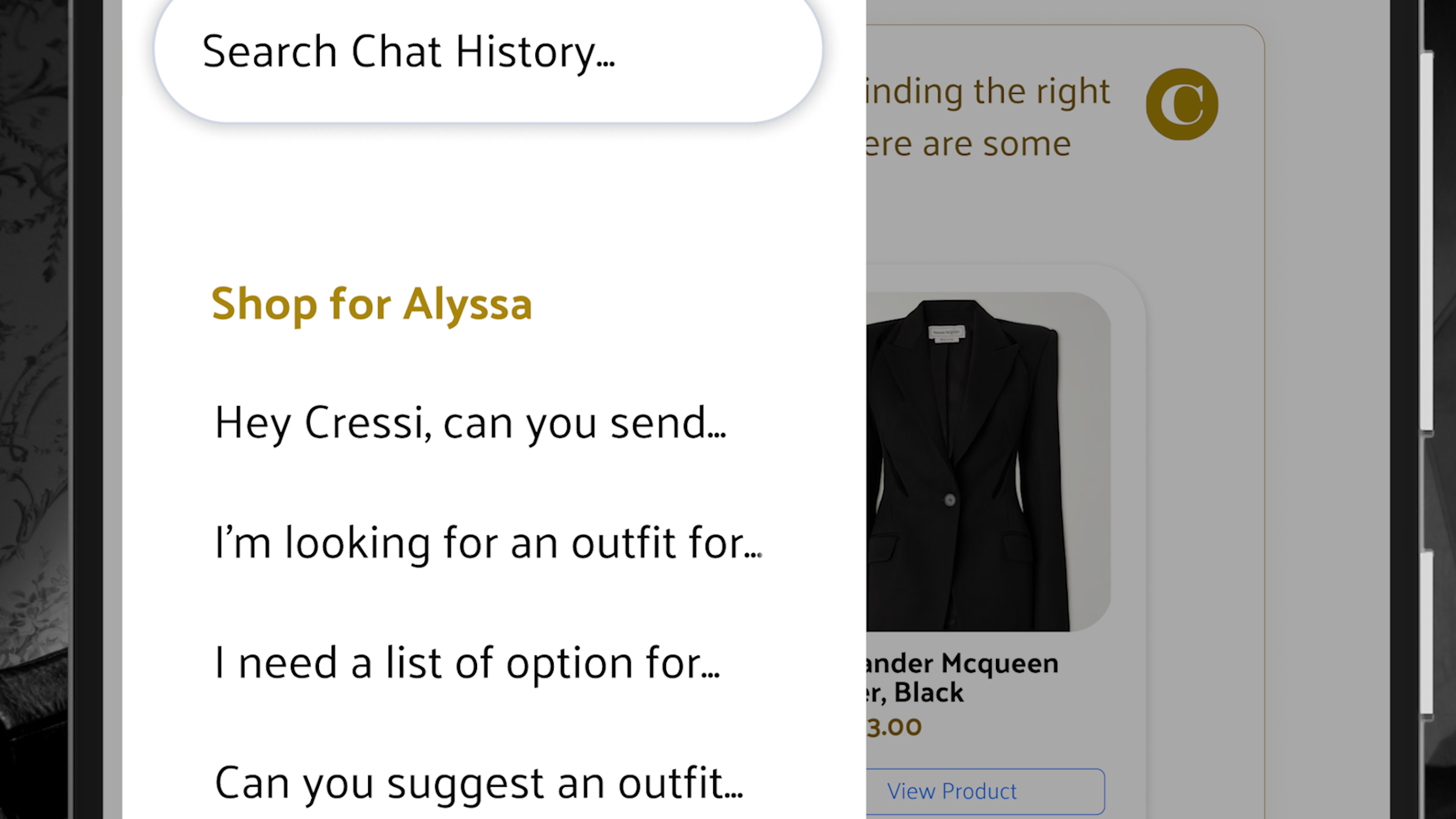Click the assistant message "finding the right"
The height and width of the screenshot is (819, 1456).
pyautogui.click(x=988, y=91)
